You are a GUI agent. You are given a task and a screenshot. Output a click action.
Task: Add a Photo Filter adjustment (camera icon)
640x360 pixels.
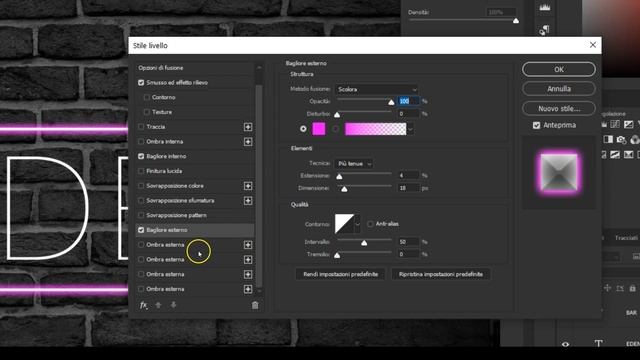coord(621,140)
